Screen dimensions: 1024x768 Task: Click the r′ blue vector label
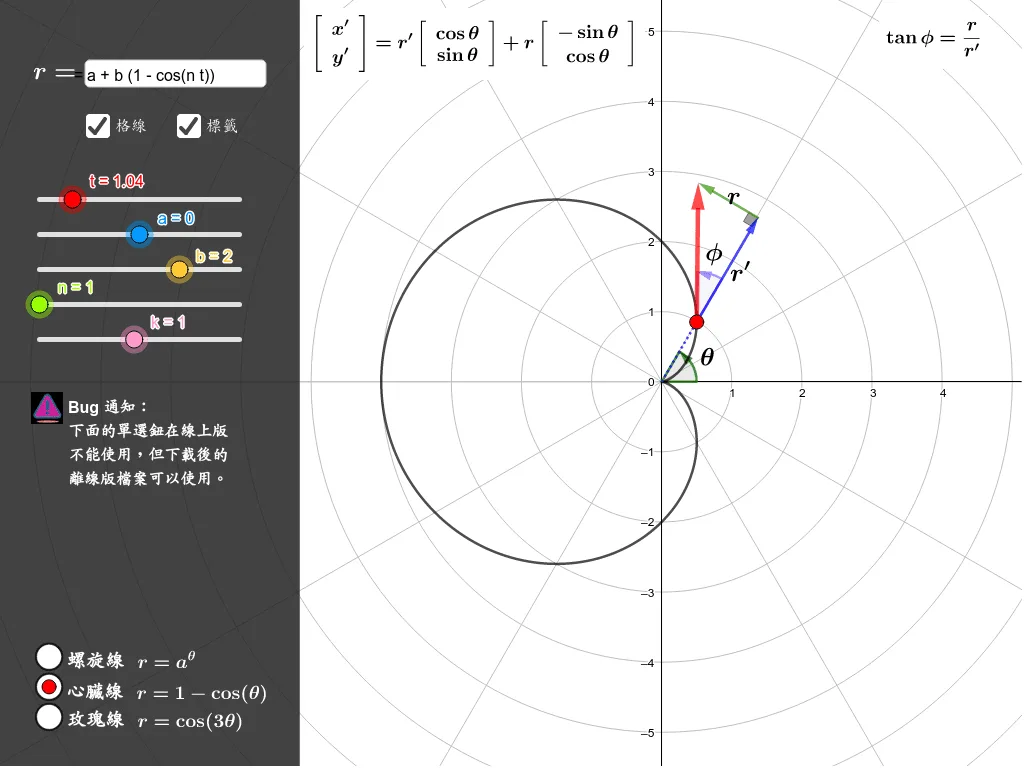click(x=740, y=271)
